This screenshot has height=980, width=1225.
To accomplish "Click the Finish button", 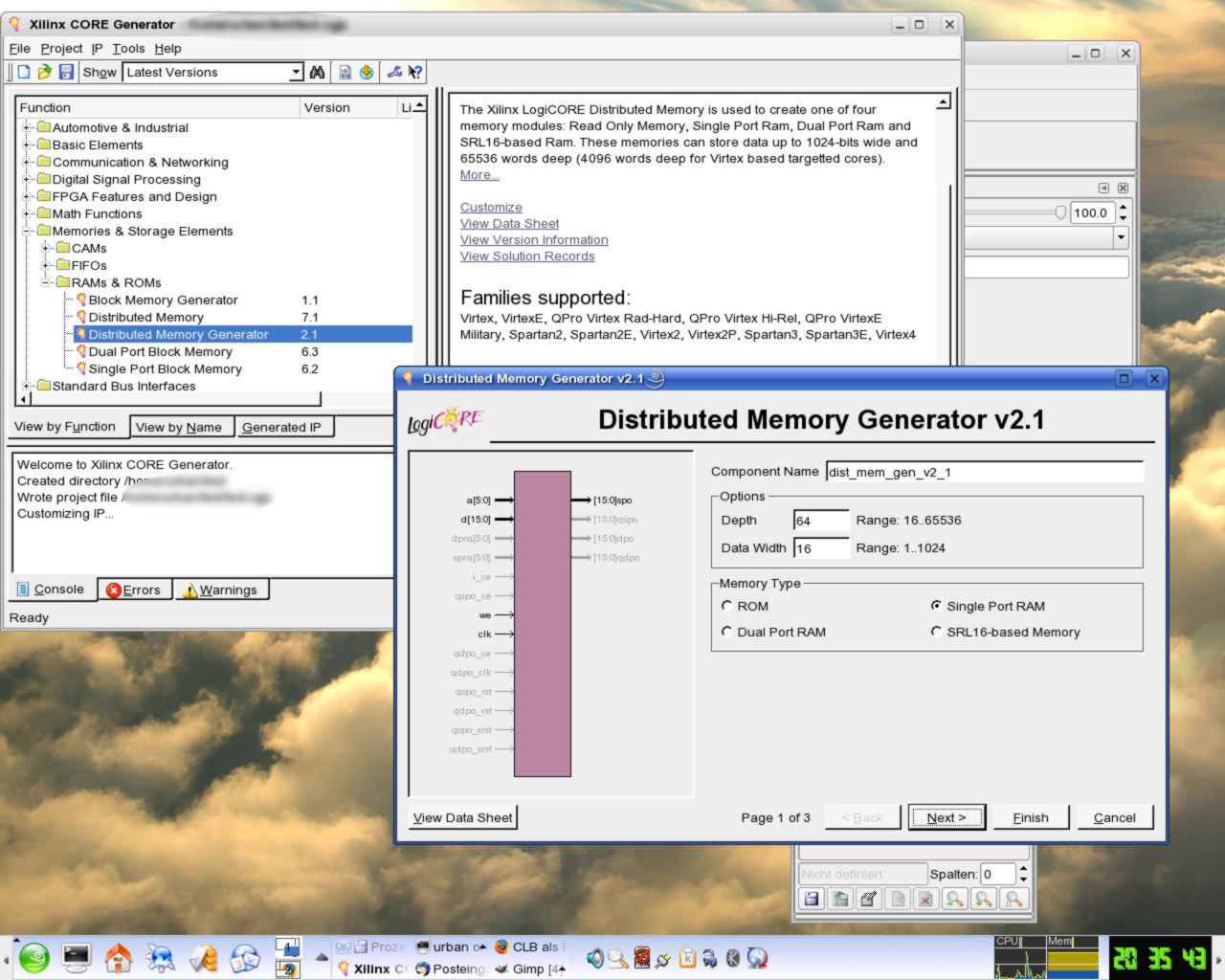I will pos(1031,817).
